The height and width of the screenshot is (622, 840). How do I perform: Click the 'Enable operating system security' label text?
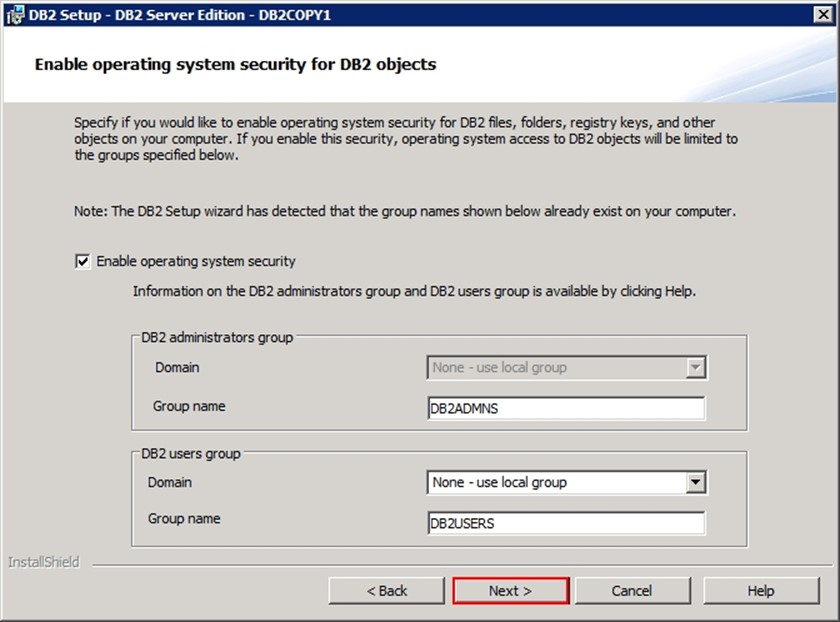click(196, 261)
